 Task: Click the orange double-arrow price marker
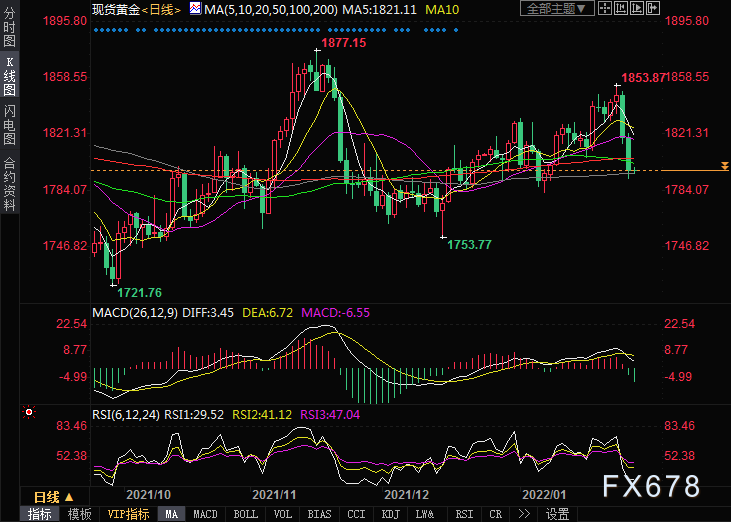(x=724, y=166)
